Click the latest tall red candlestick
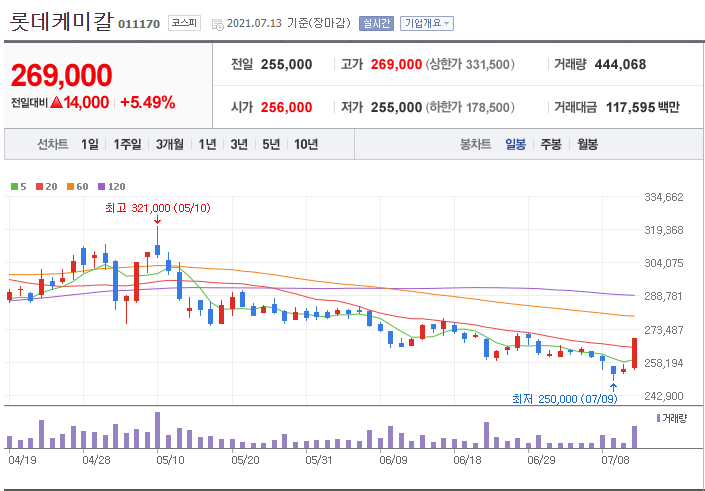Screen dimensions: 705x491 coord(634,353)
